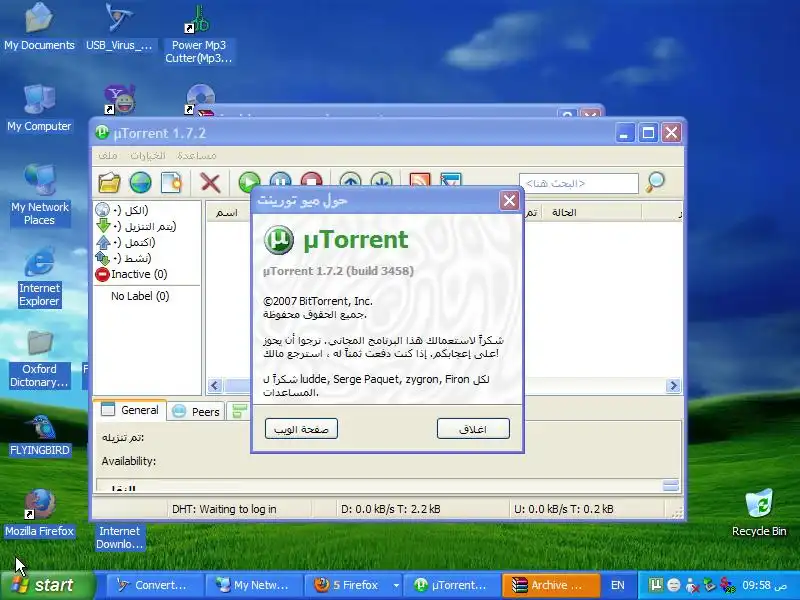Open the My Computer desktop icon
Viewport: 800px width, 600px height.
coord(39,108)
